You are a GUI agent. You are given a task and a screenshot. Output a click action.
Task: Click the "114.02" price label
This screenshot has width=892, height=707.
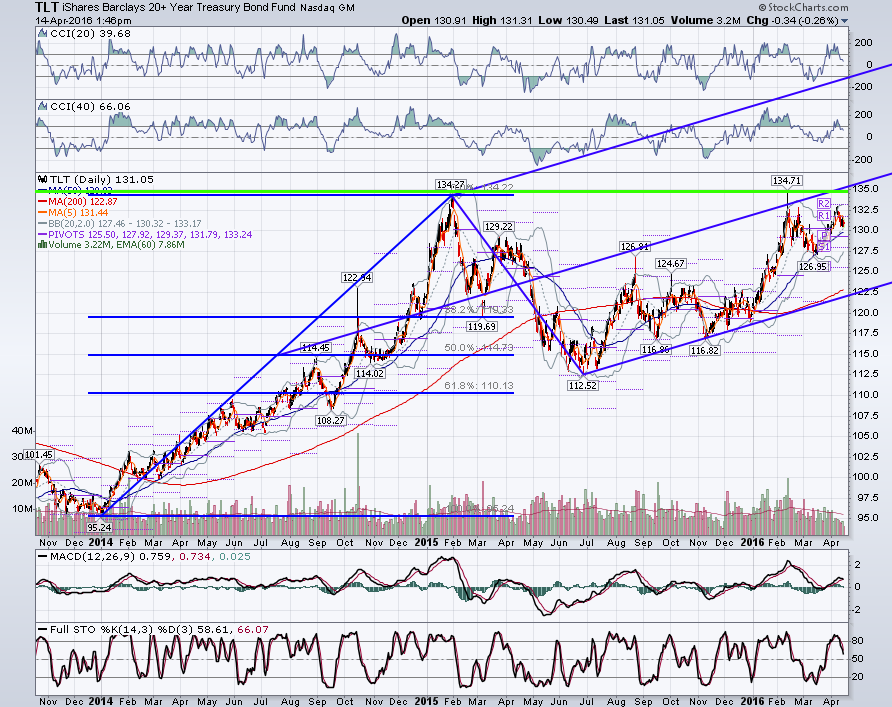(370, 374)
